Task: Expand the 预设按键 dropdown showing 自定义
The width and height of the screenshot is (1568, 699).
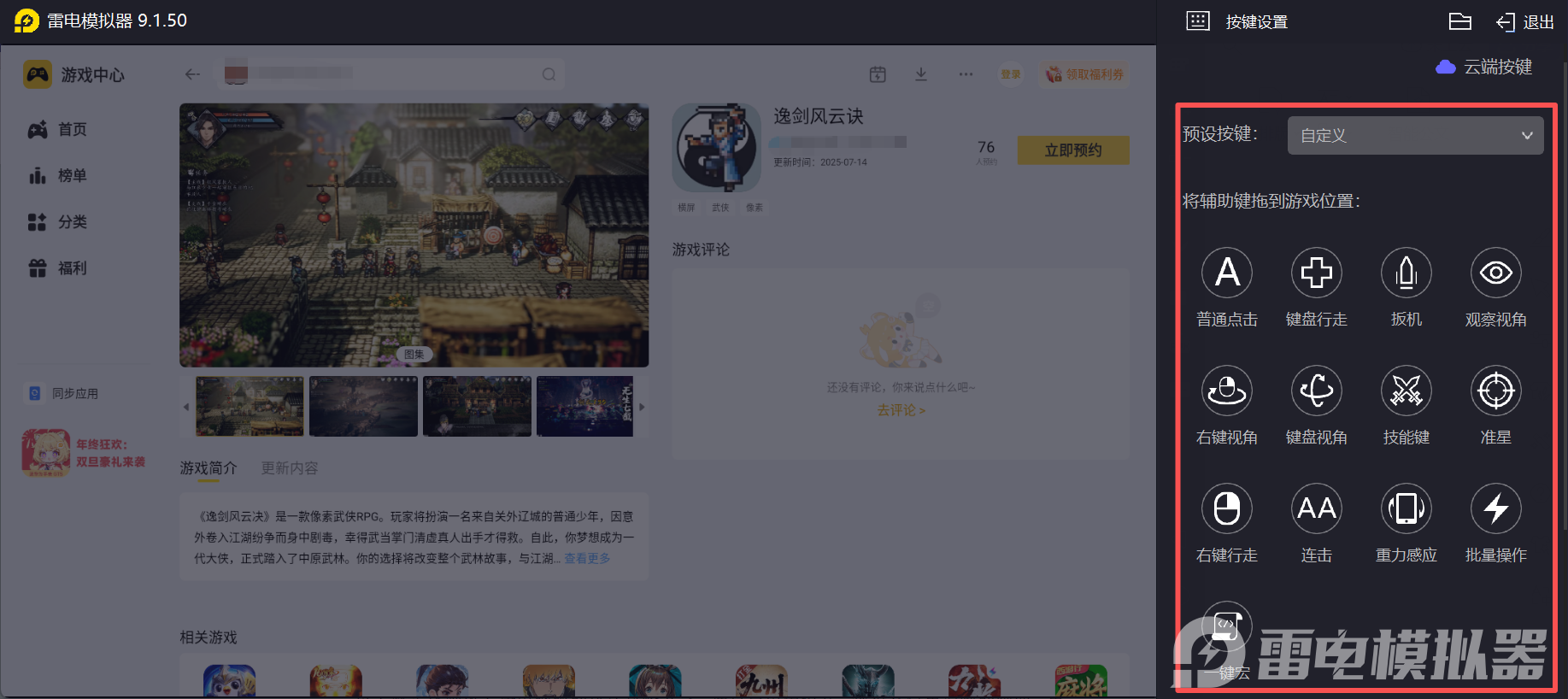Action: (x=1415, y=135)
